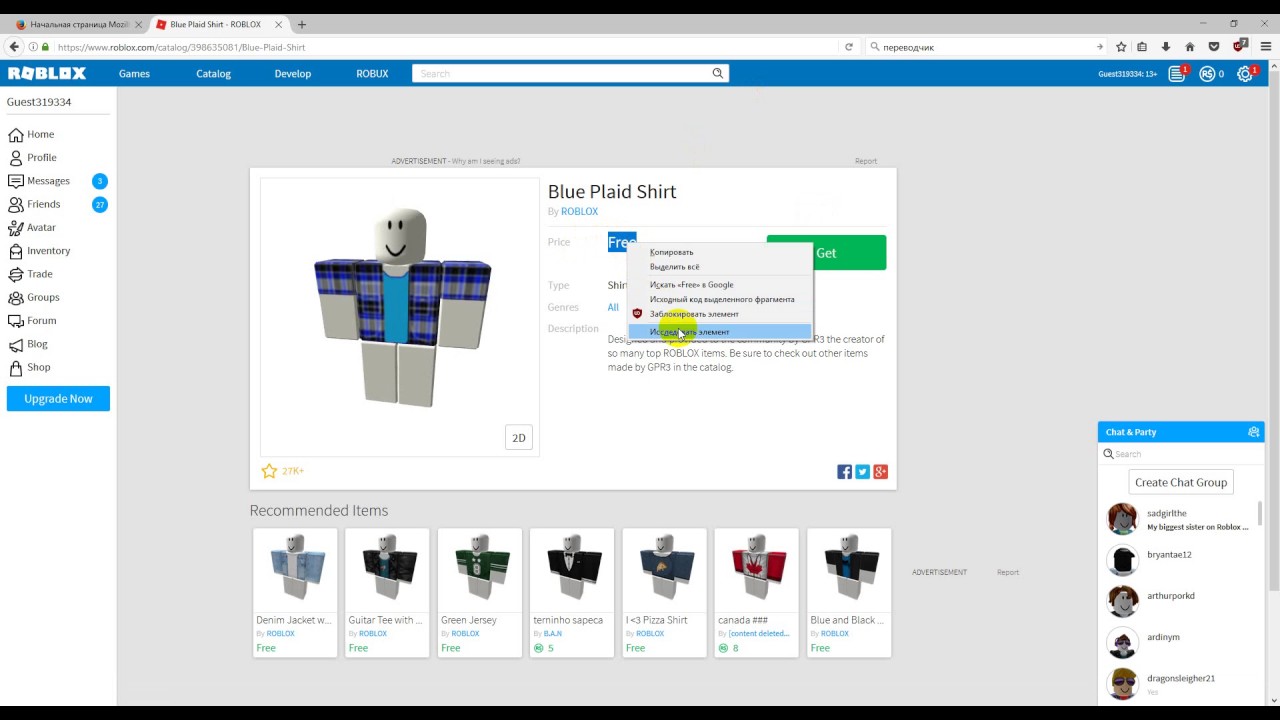Share the item on Google Plus
This screenshot has width=1280, height=720.
pyautogui.click(x=880, y=472)
